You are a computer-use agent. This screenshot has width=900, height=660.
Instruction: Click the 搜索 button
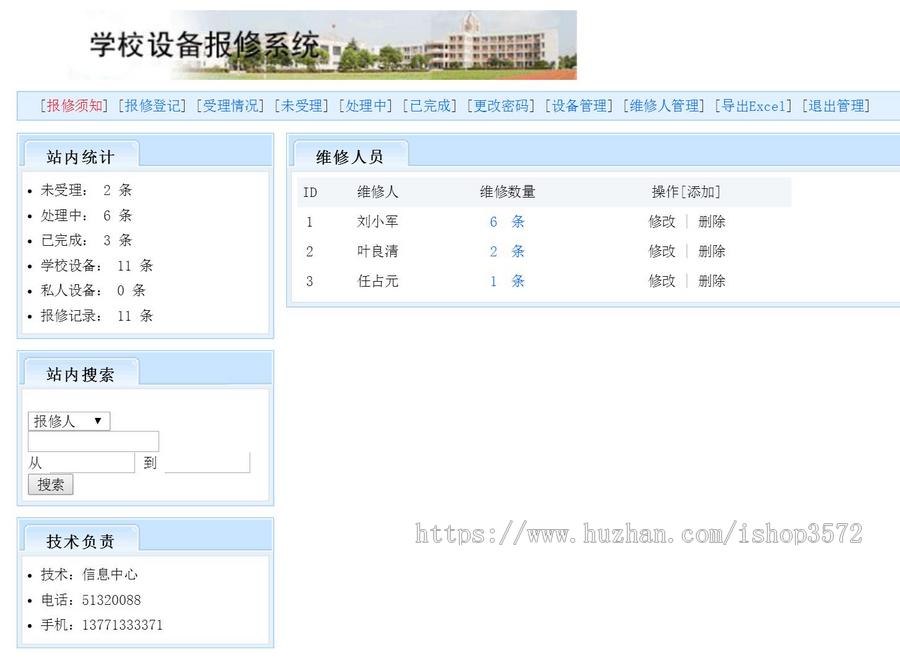[x=49, y=484]
